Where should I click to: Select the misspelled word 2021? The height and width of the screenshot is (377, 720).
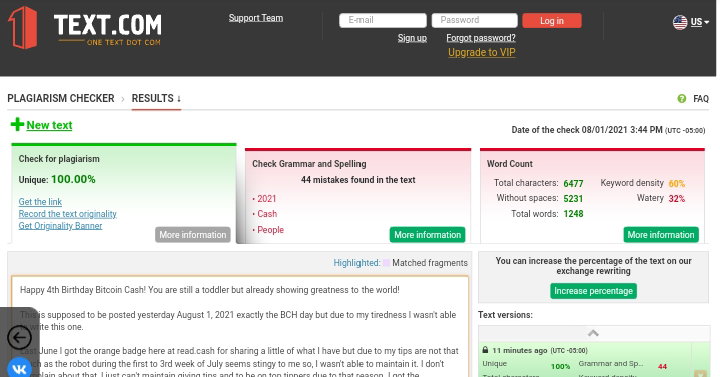(x=266, y=199)
